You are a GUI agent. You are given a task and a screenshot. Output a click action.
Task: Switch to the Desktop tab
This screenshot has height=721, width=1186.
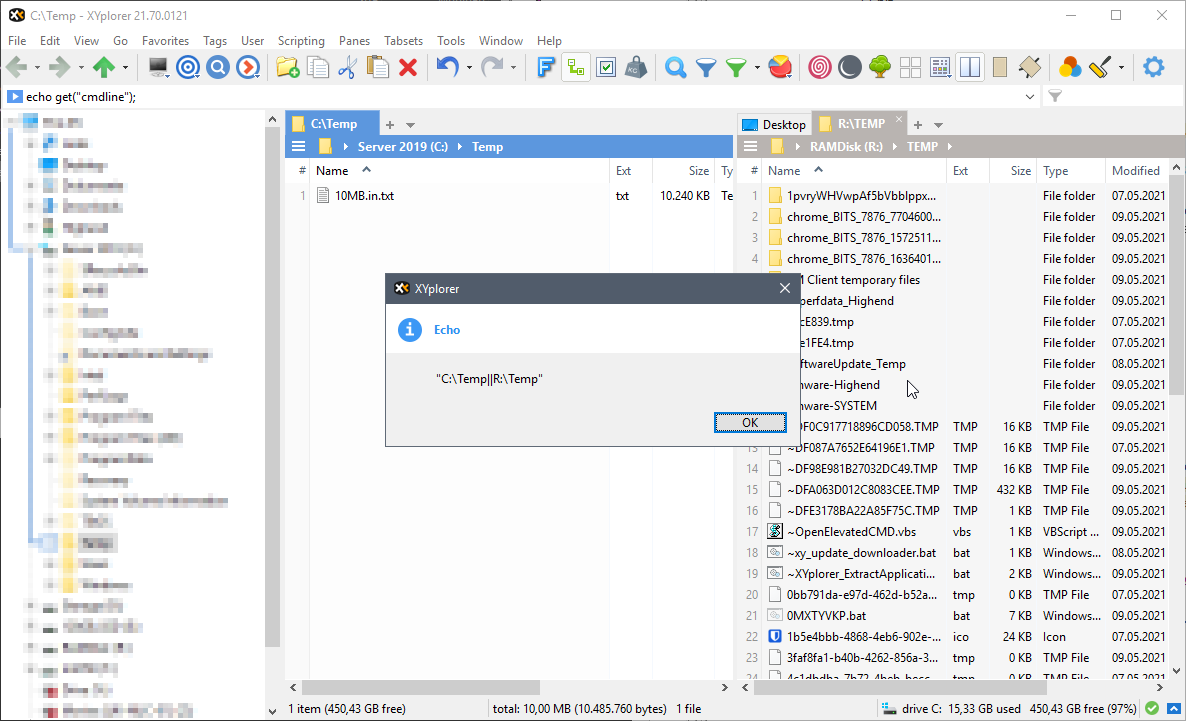click(774, 124)
